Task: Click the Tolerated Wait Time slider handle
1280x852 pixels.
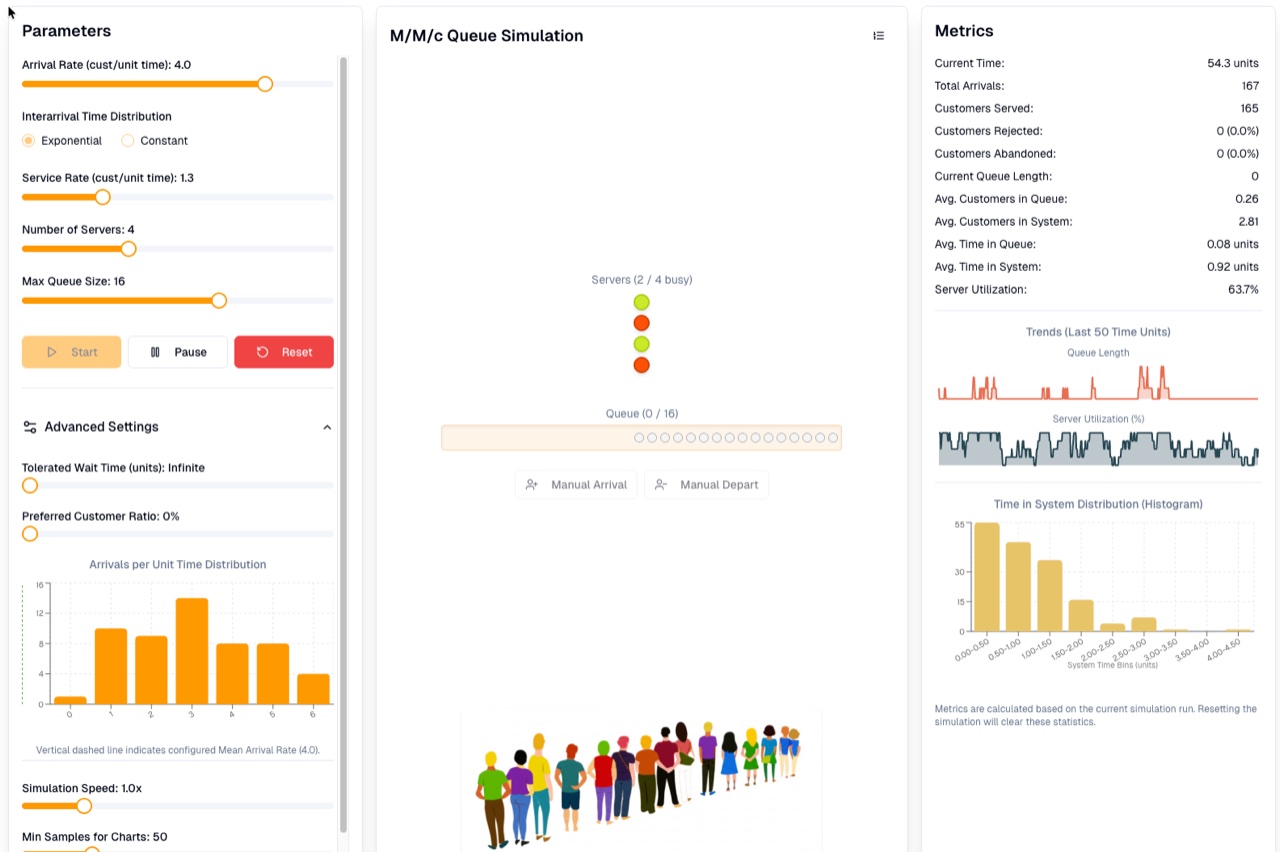Action: click(x=30, y=485)
